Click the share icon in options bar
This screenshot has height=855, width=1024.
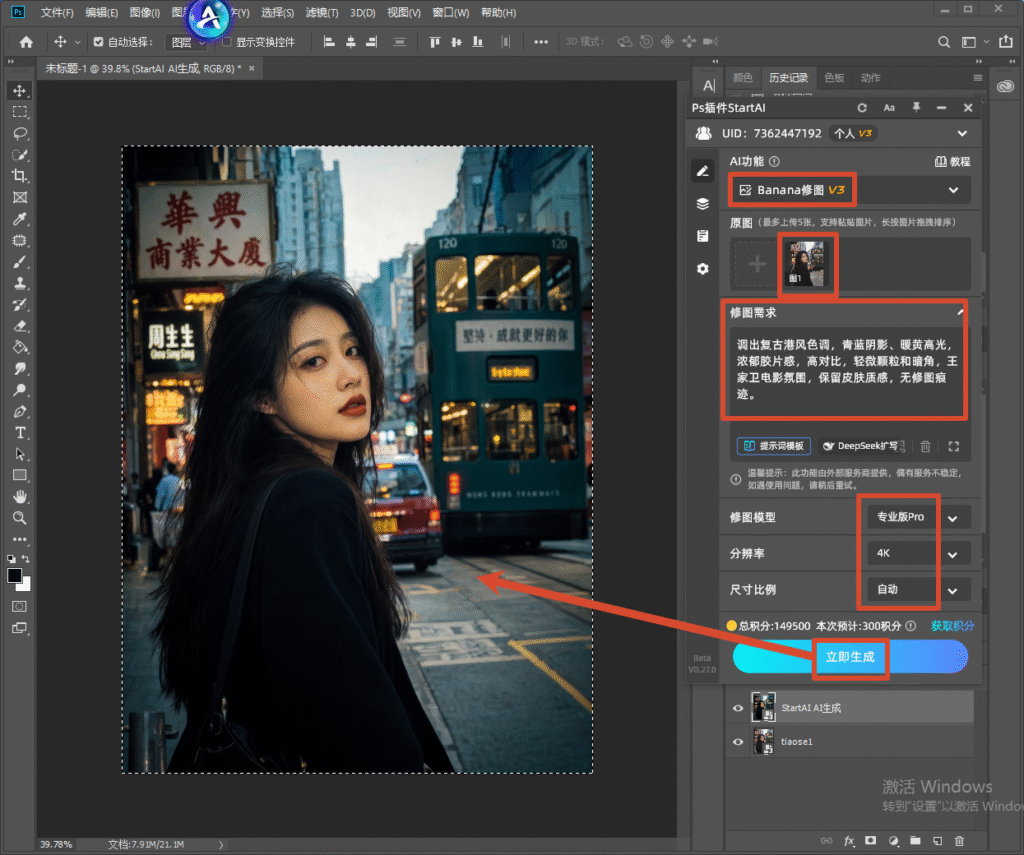(1006, 42)
